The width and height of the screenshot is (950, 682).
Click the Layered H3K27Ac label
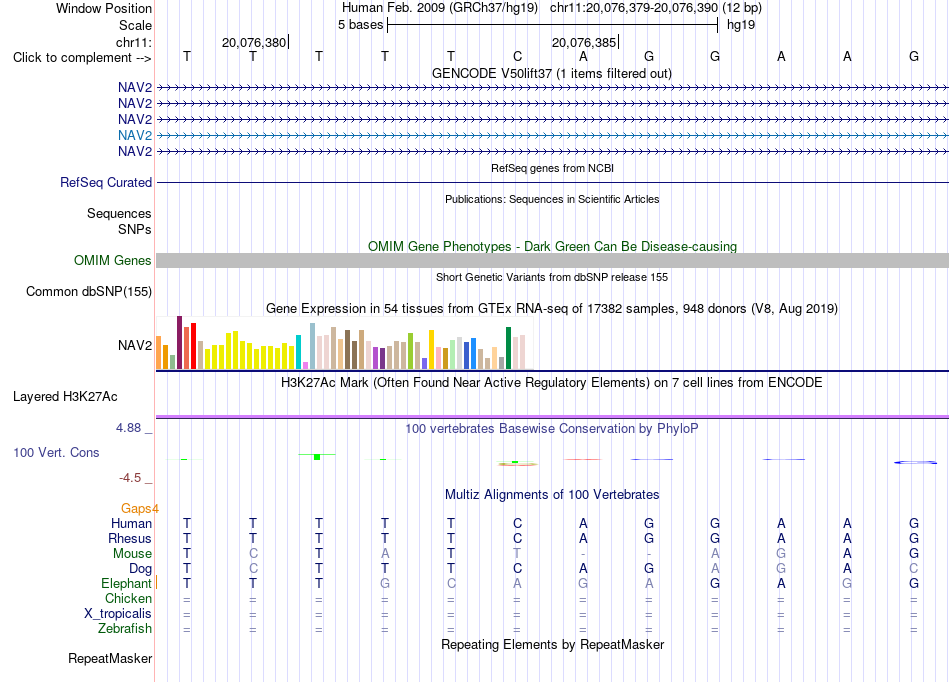pos(65,397)
